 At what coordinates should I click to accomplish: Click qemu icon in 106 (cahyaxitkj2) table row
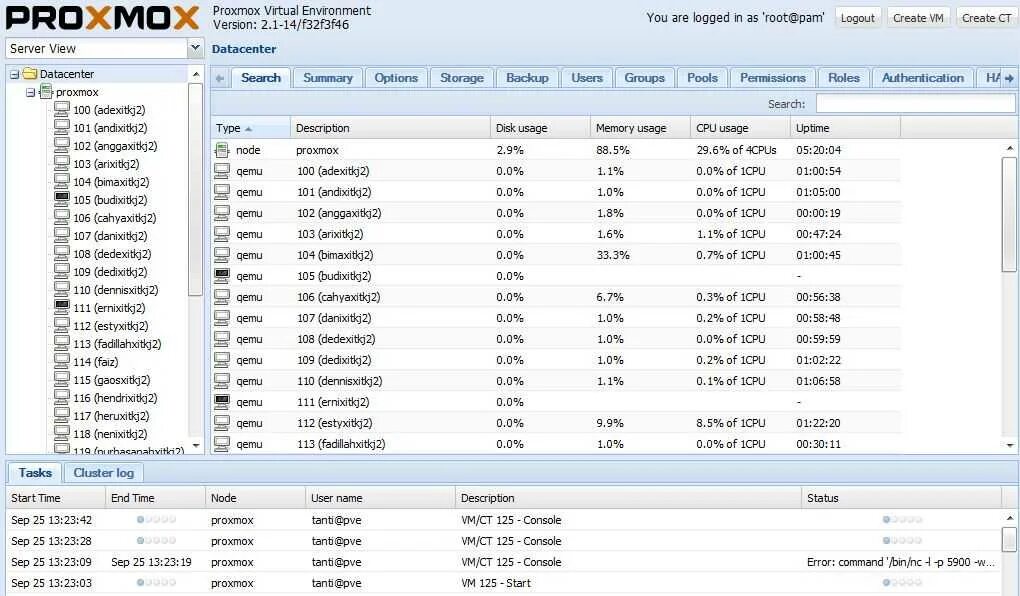point(222,297)
